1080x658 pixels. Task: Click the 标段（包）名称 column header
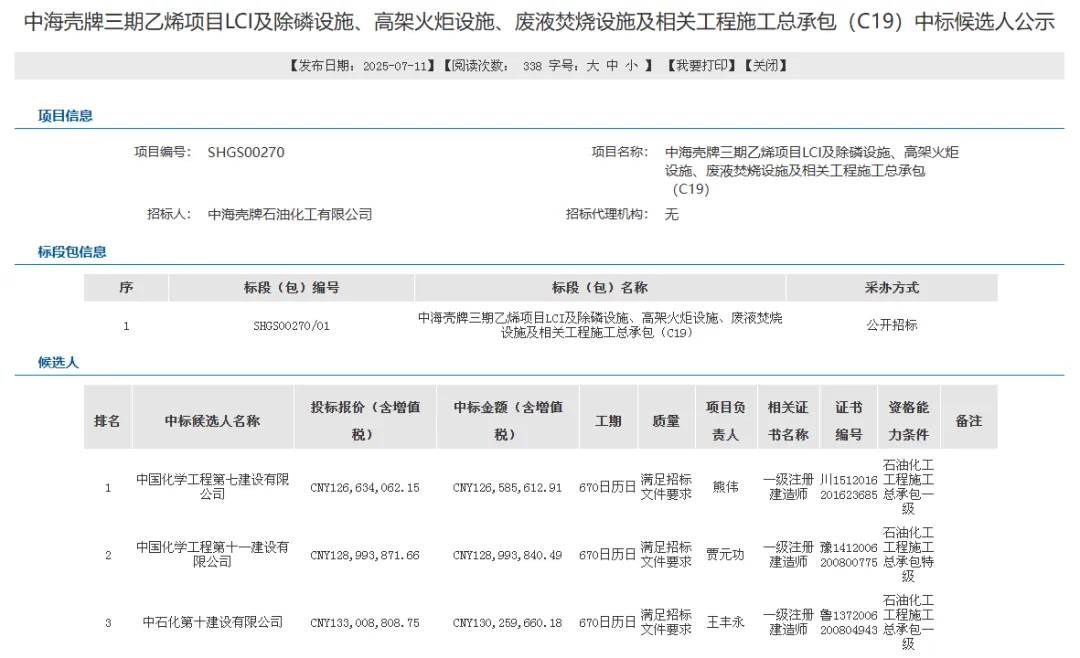pyautogui.click(x=600, y=288)
